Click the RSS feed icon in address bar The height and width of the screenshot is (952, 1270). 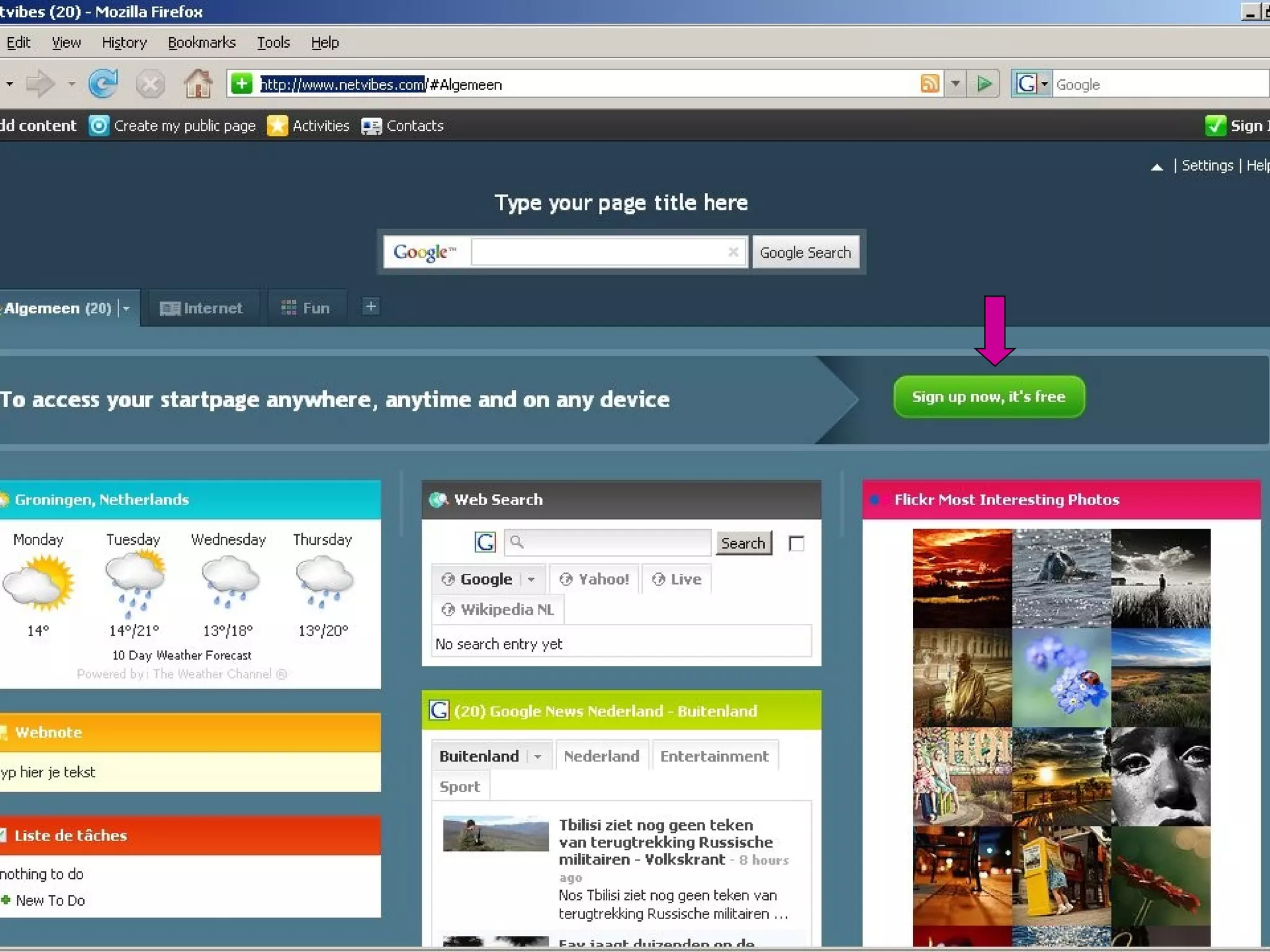coord(930,84)
